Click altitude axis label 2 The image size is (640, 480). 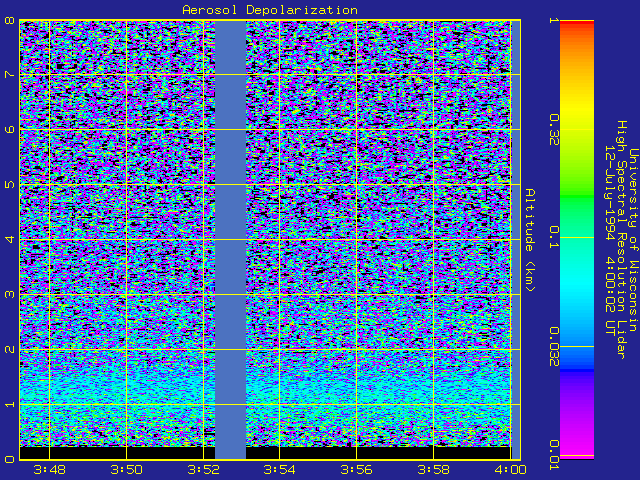click(9, 349)
